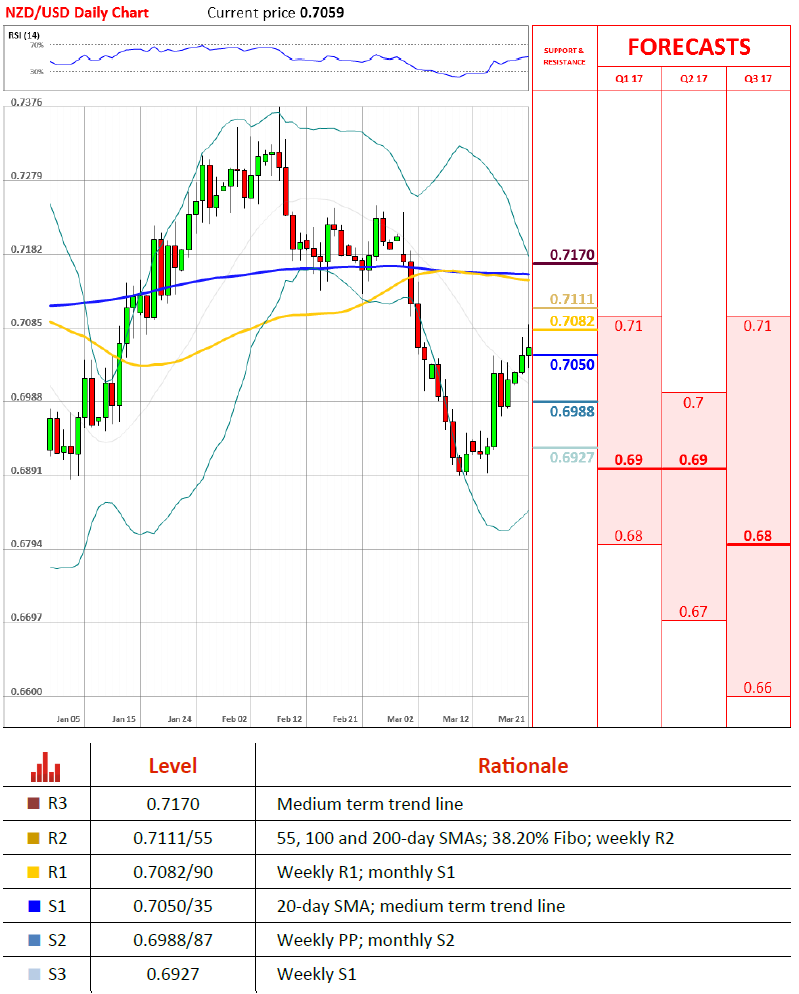Select the S3 light blue color swatch
799x994 pixels.
coord(34,974)
